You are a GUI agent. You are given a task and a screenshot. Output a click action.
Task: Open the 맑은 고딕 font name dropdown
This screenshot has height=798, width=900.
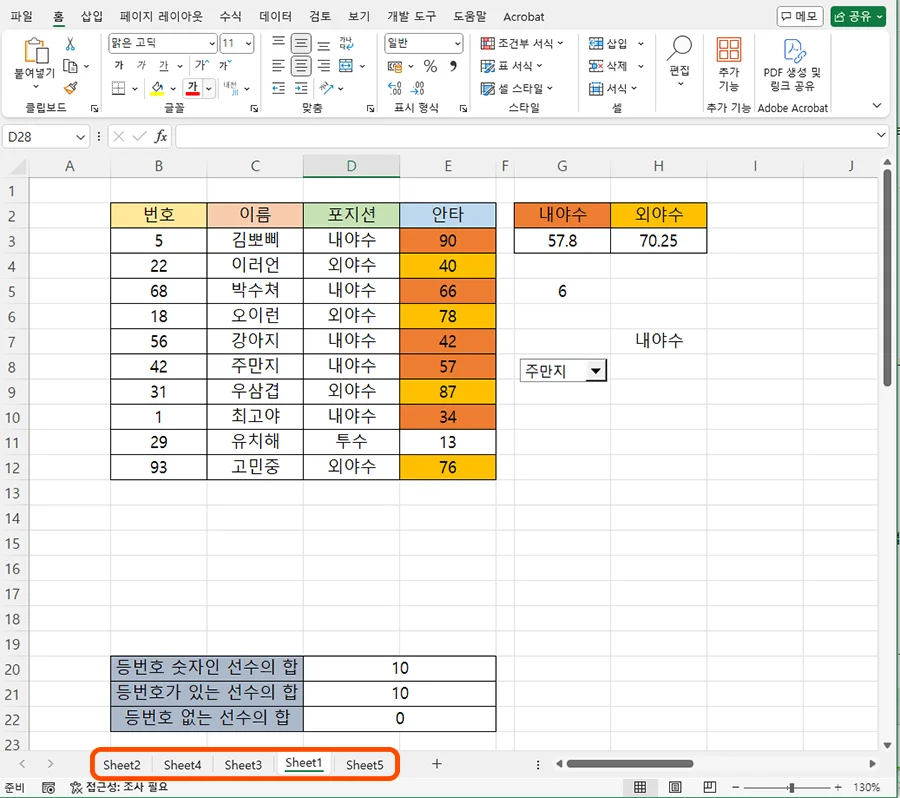pos(212,43)
